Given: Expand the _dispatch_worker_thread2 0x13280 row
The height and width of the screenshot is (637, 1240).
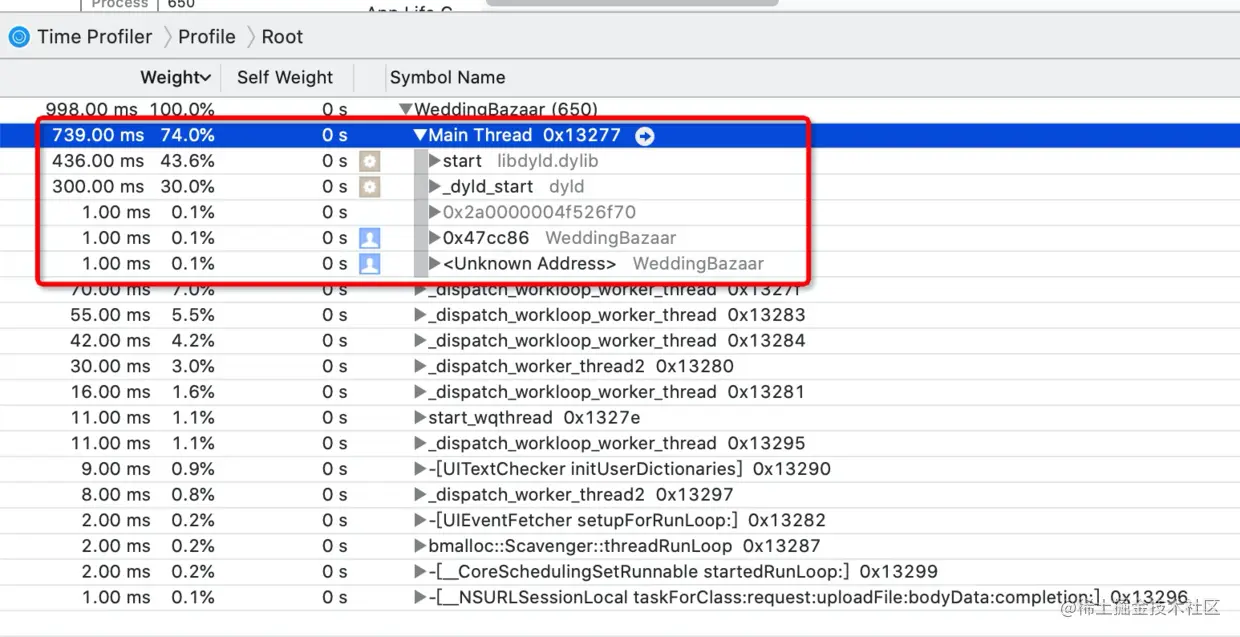Looking at the screenshot, I should [x=420, y=366].
